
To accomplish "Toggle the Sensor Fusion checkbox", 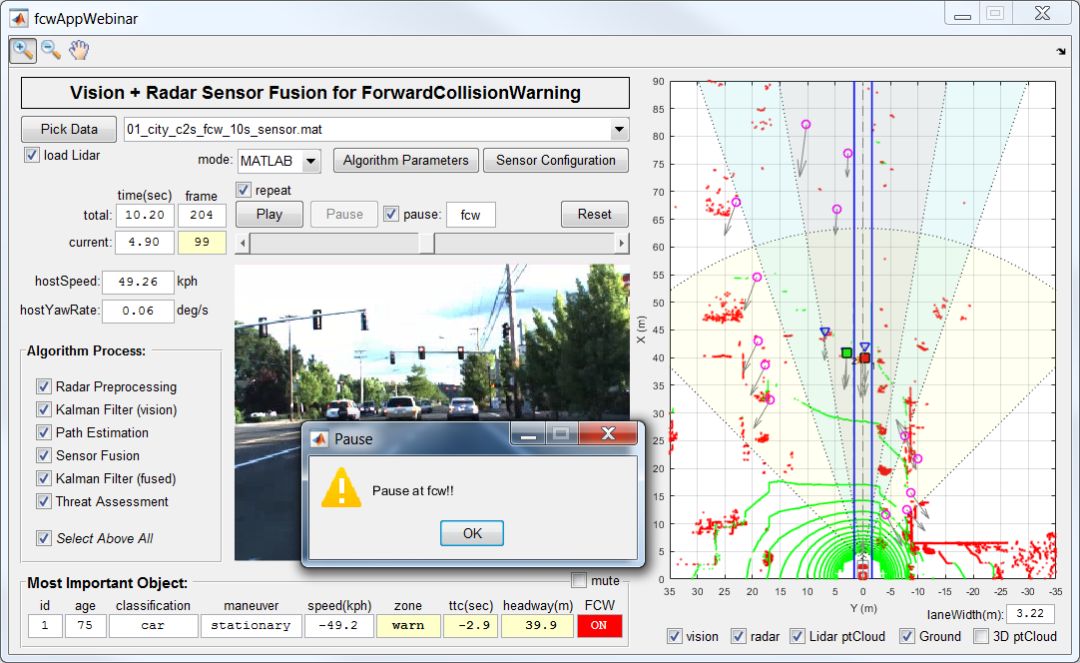I will pos(44,455).
